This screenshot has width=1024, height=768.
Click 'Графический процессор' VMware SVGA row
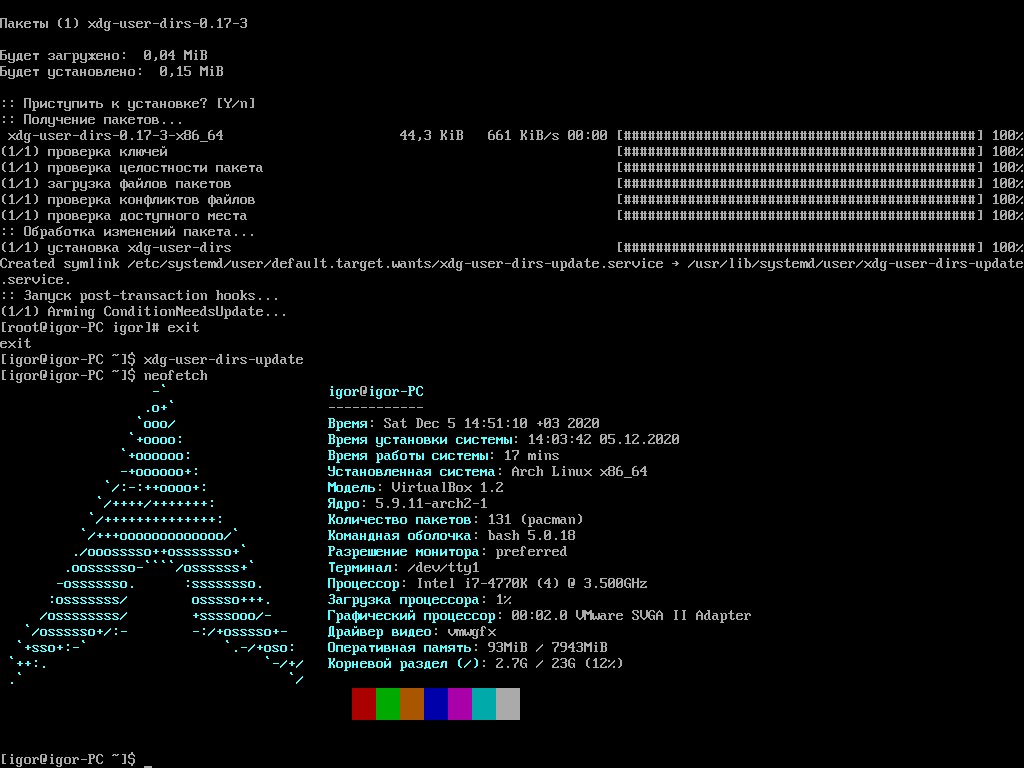[x=539, y=615]
